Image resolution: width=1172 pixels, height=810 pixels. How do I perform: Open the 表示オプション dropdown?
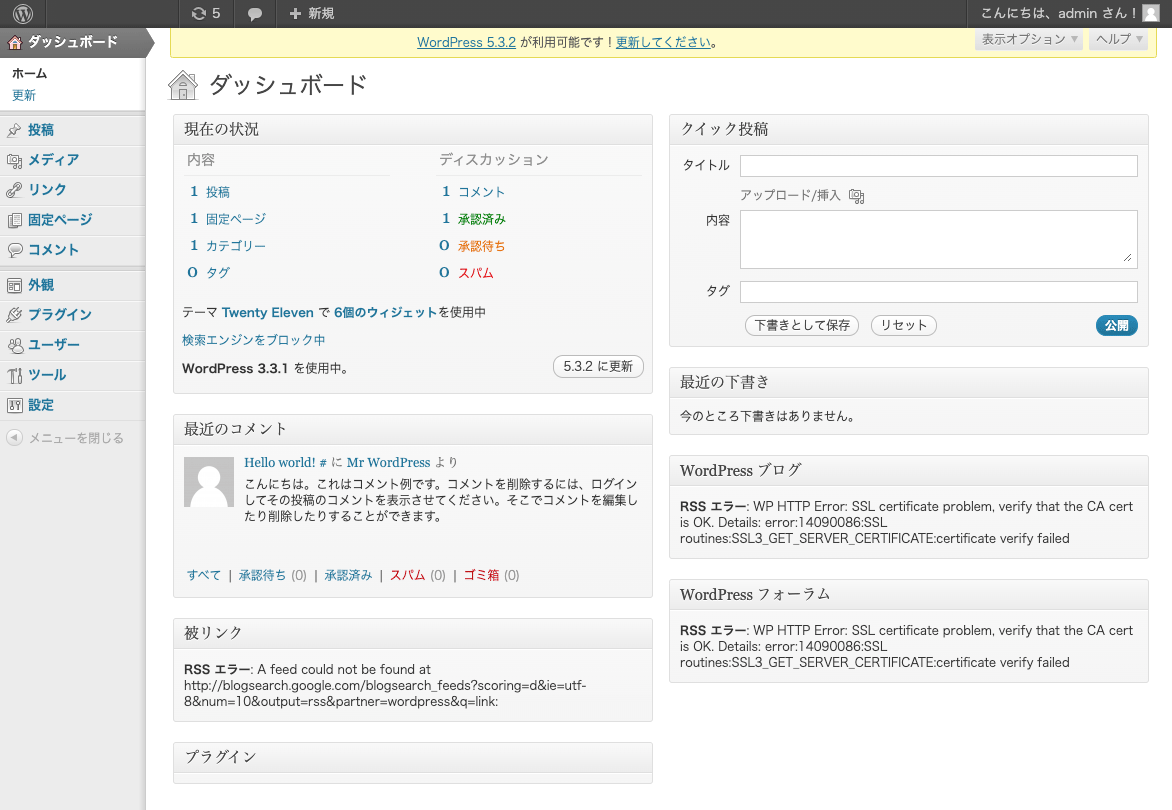pyautogui.click(x=1028, y=40)
